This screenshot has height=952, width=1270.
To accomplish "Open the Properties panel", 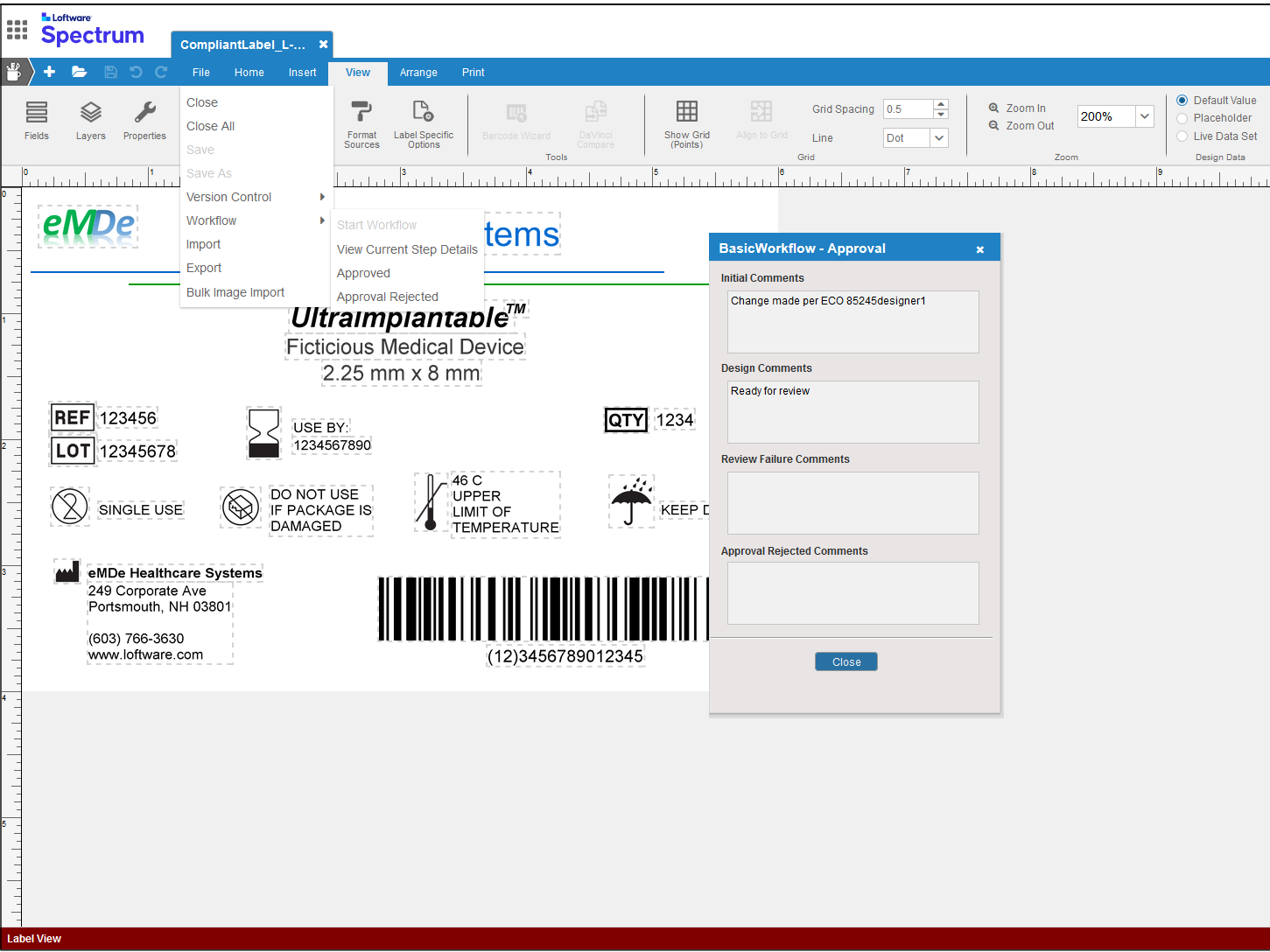I will pos(144,120).
